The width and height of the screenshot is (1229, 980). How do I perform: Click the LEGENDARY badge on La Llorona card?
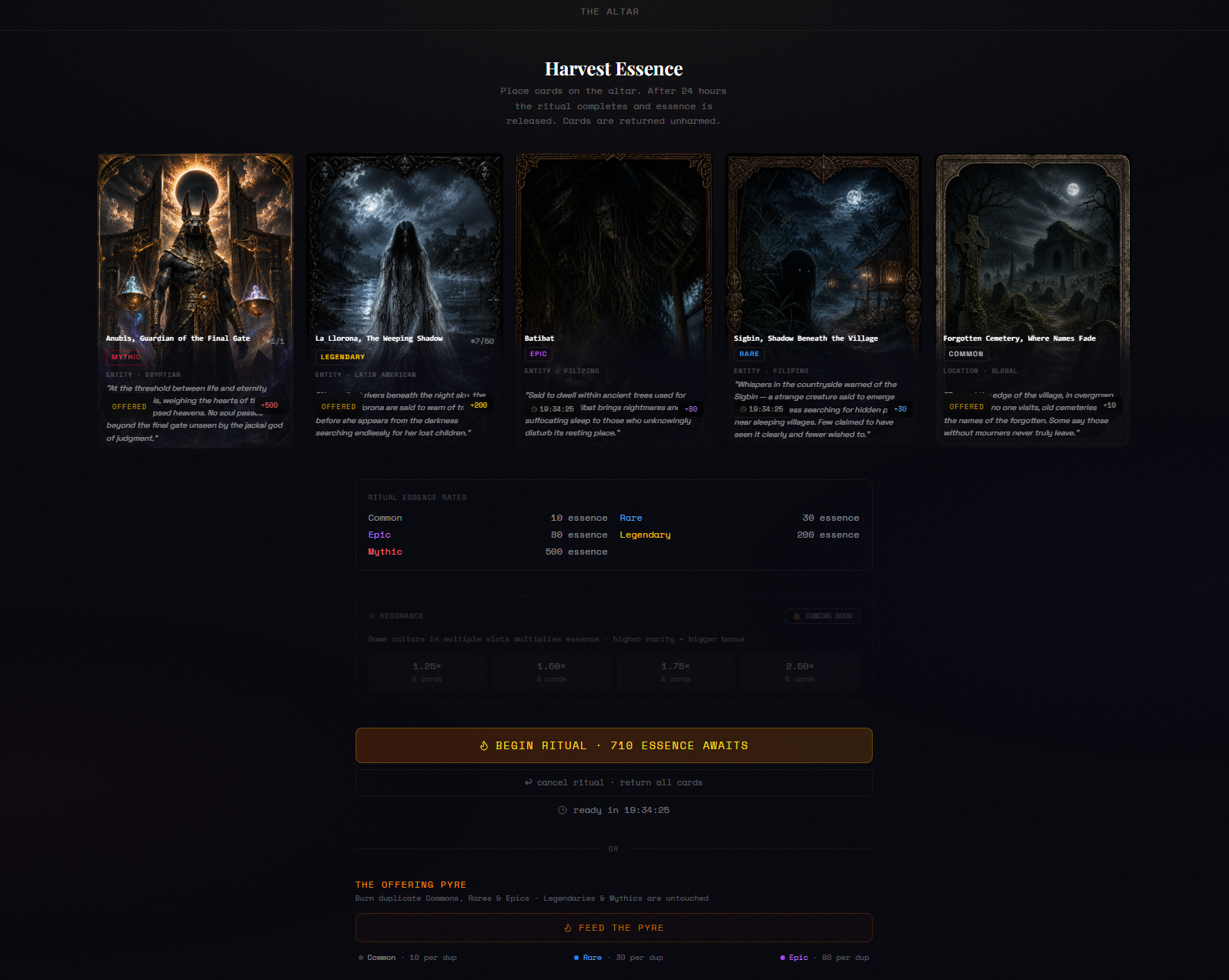point(342,357)
